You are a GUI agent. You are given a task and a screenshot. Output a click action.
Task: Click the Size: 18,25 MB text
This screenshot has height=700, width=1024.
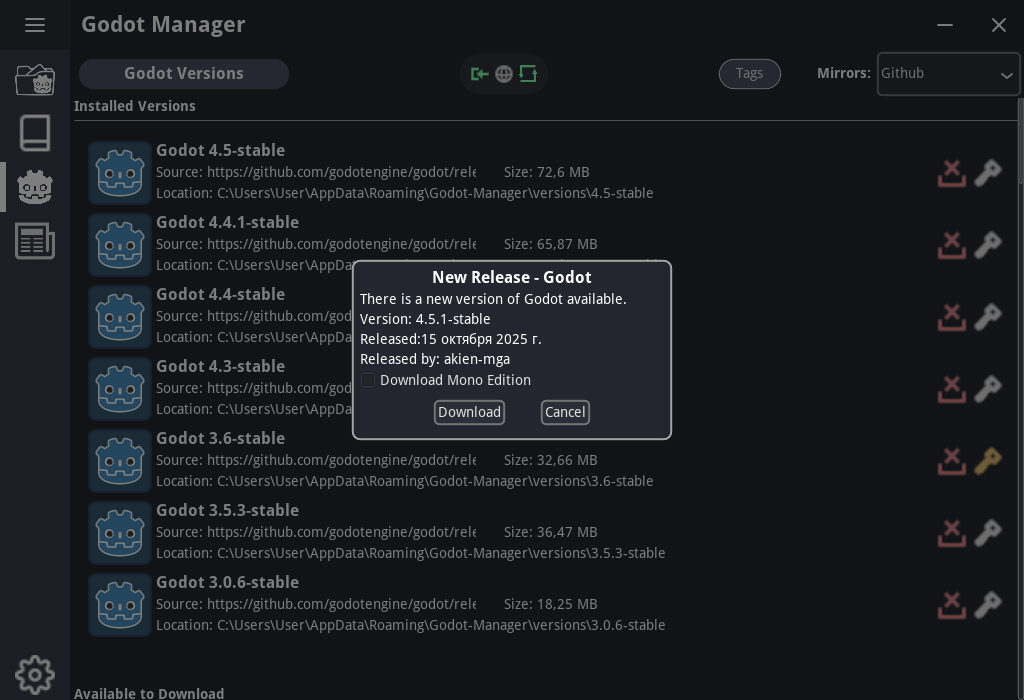[x=551, y=604]
